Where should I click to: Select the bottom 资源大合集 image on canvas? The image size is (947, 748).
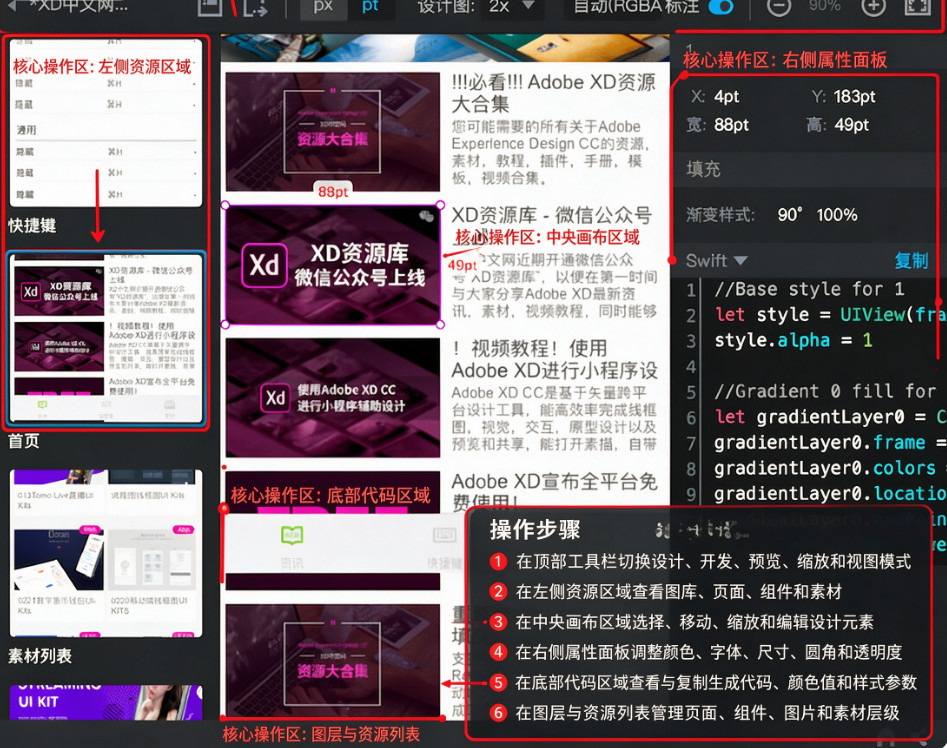point(333,660)
